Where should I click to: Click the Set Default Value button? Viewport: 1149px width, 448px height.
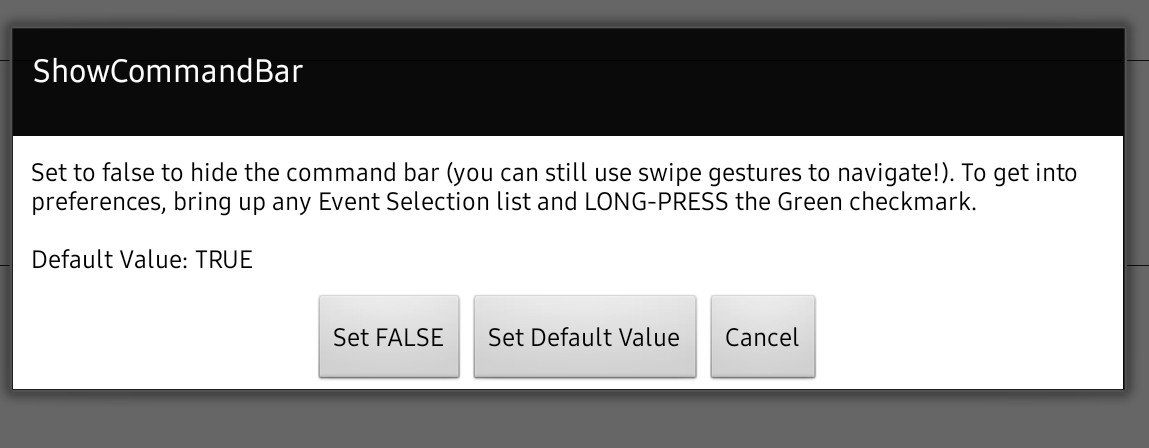584,337
